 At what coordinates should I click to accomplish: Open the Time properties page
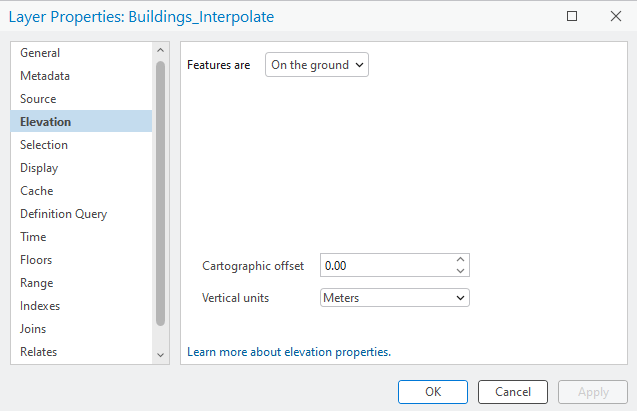pos(33,237)
